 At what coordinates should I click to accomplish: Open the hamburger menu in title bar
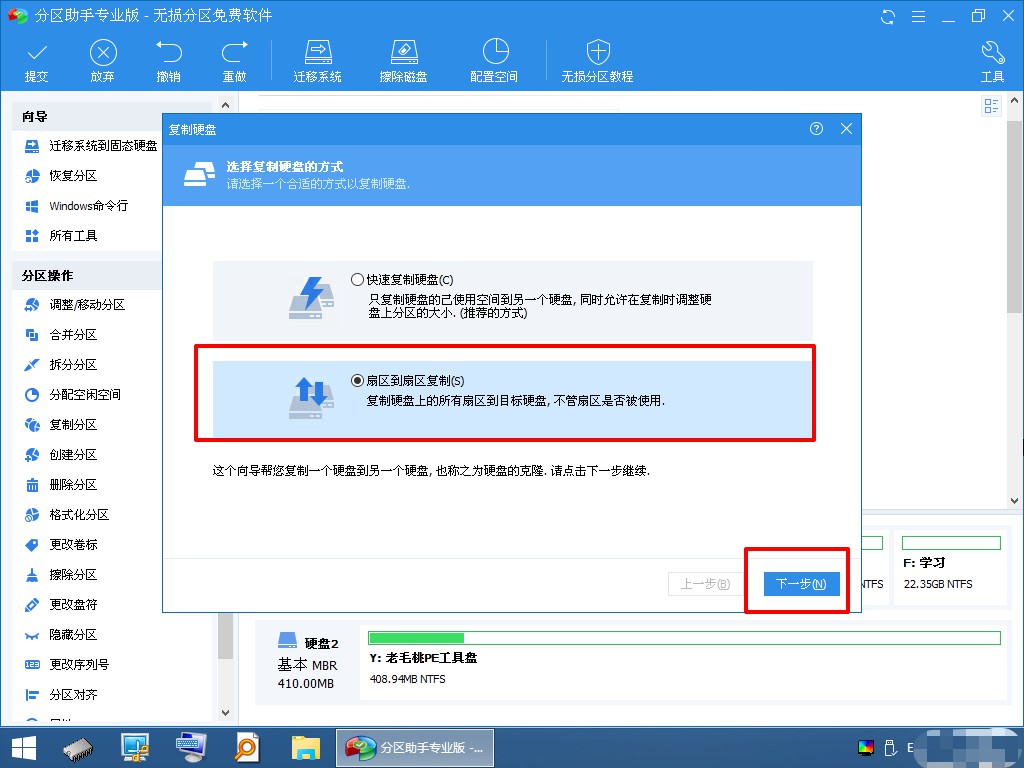[918, 16]
